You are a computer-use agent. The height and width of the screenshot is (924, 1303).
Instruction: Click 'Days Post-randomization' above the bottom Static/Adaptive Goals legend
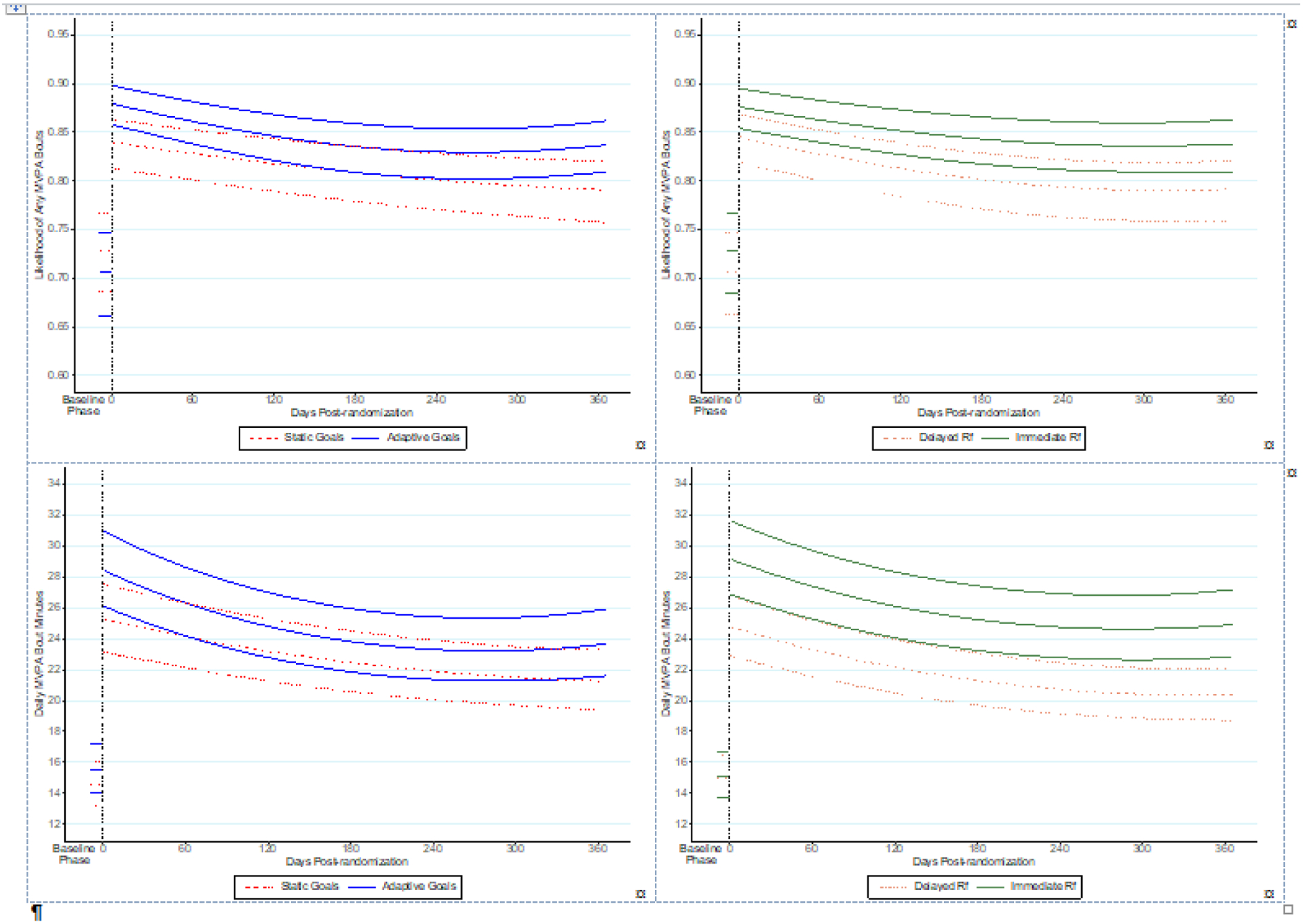tap(347, 862)
